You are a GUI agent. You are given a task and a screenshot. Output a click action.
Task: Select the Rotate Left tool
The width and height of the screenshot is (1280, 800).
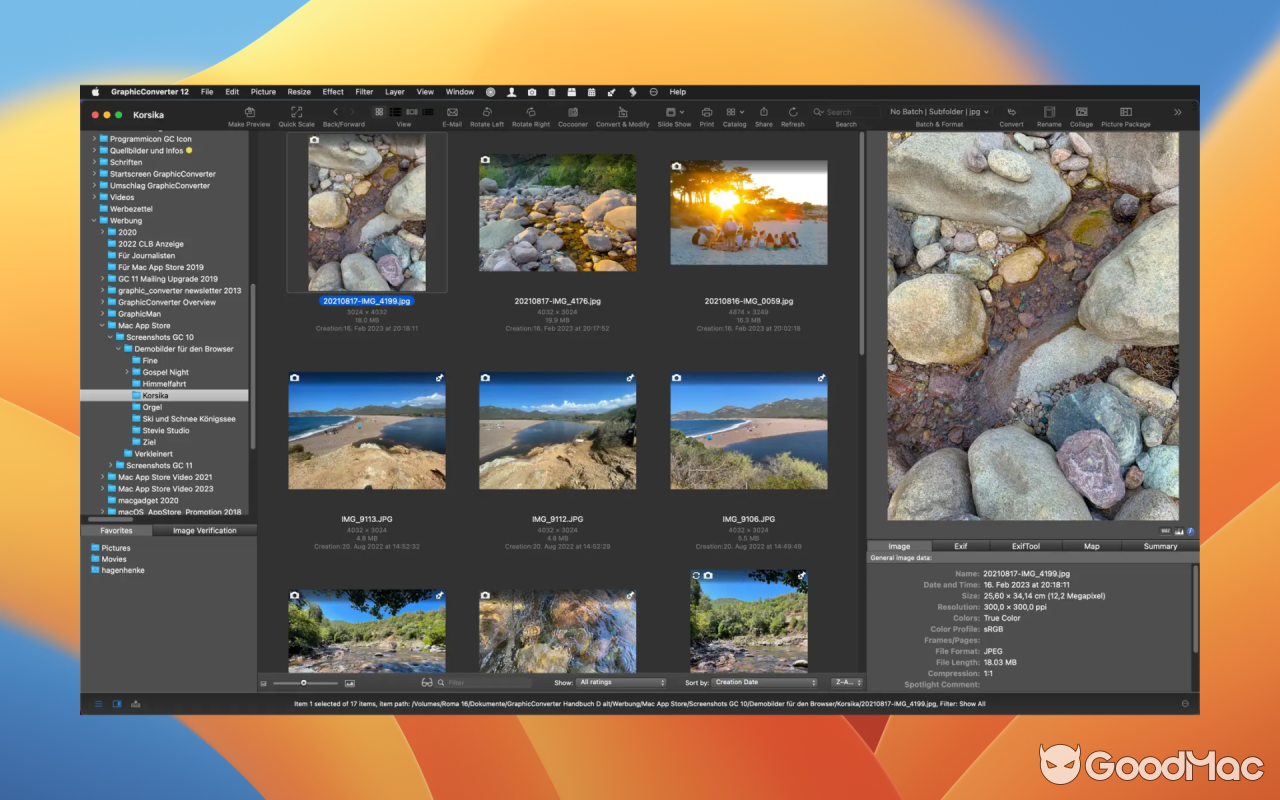click(486, 111)
